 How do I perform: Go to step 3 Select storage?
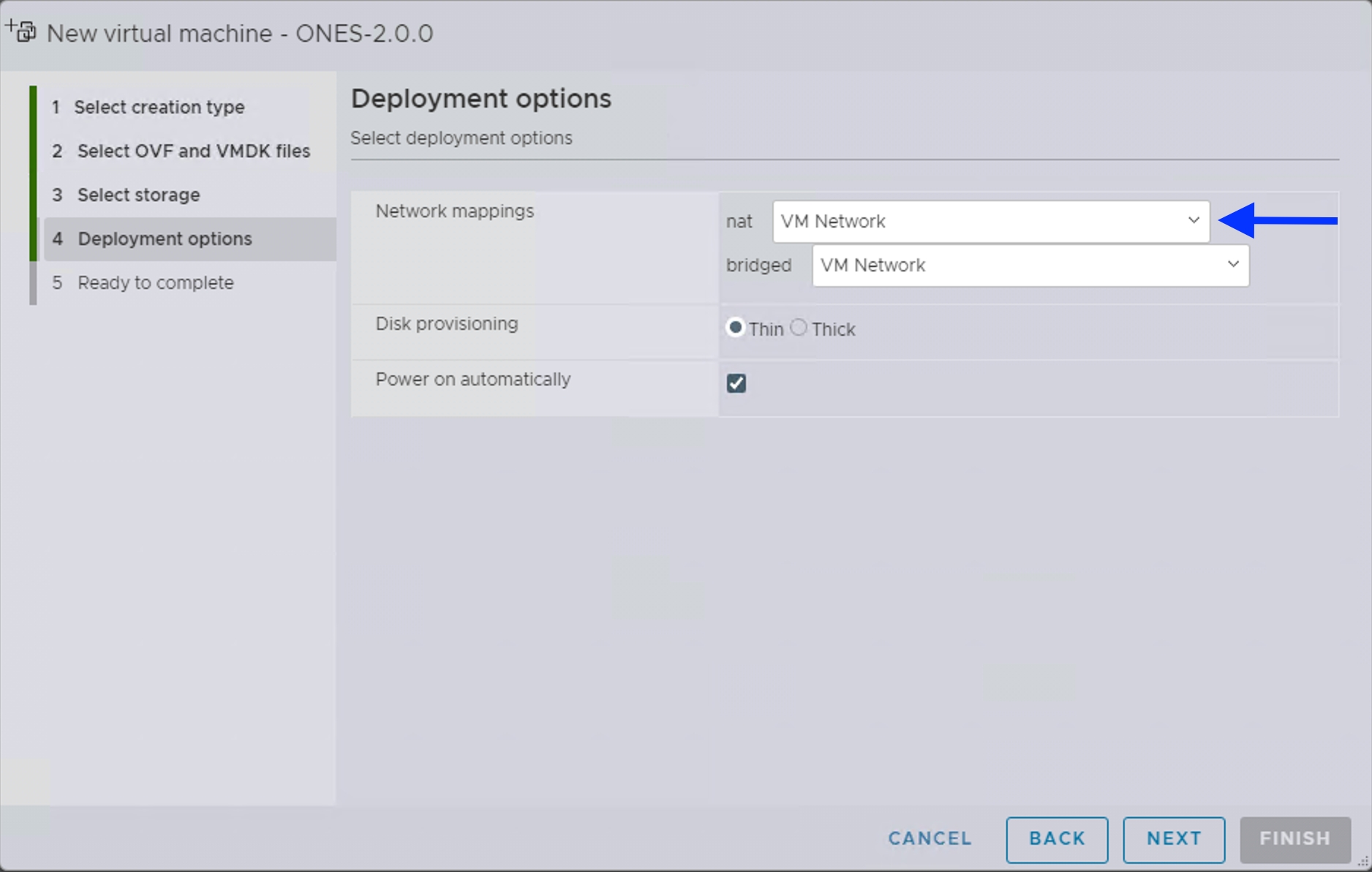tap(138, 195)
